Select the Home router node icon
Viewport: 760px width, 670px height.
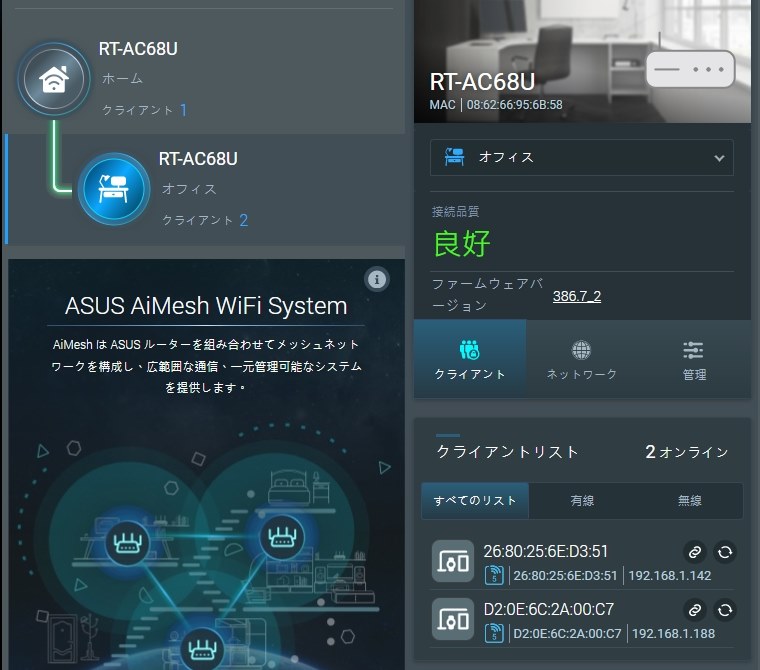pos(54,79)
